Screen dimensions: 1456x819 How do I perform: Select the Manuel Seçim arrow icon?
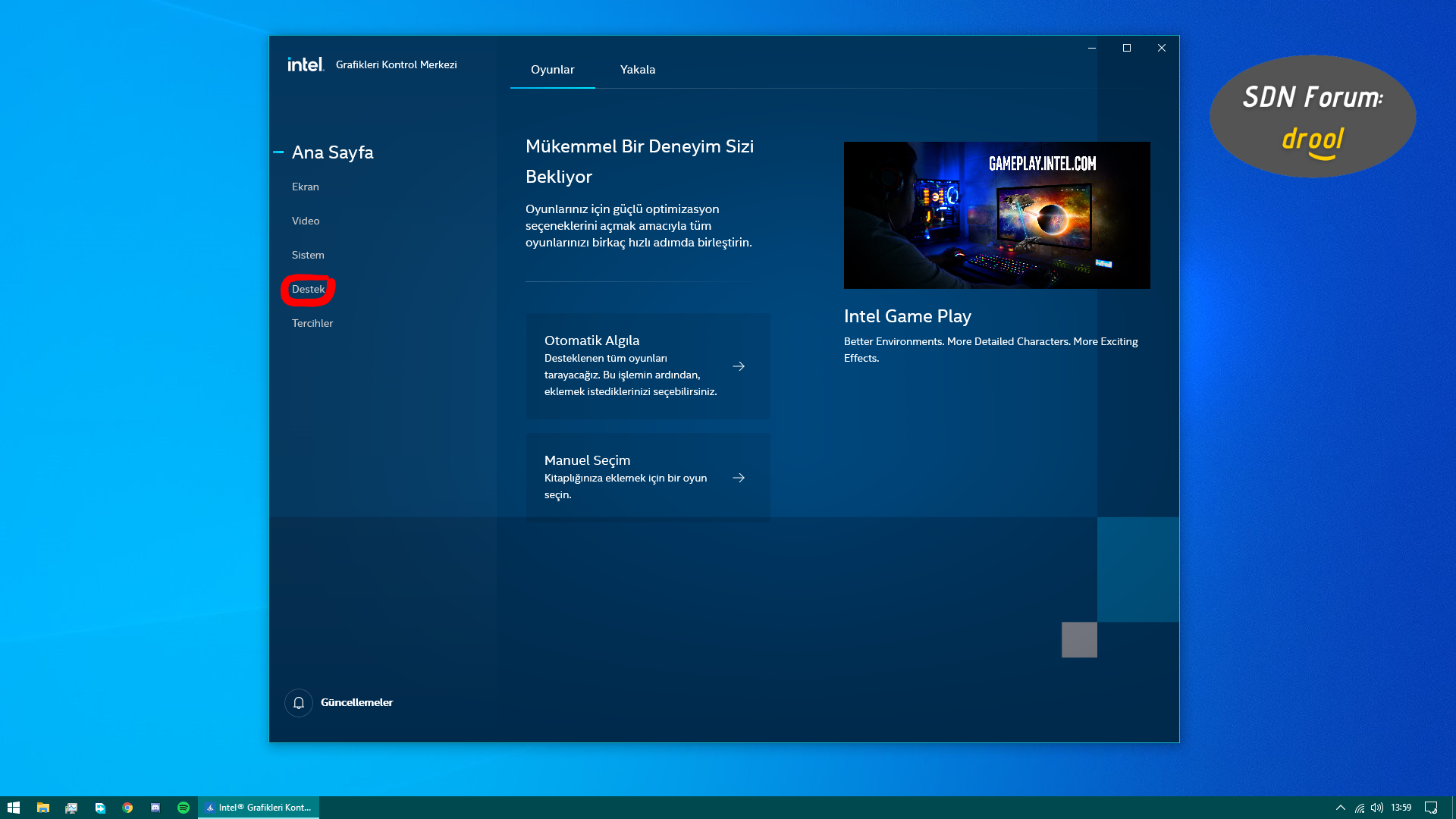click(x=739, y=477)
